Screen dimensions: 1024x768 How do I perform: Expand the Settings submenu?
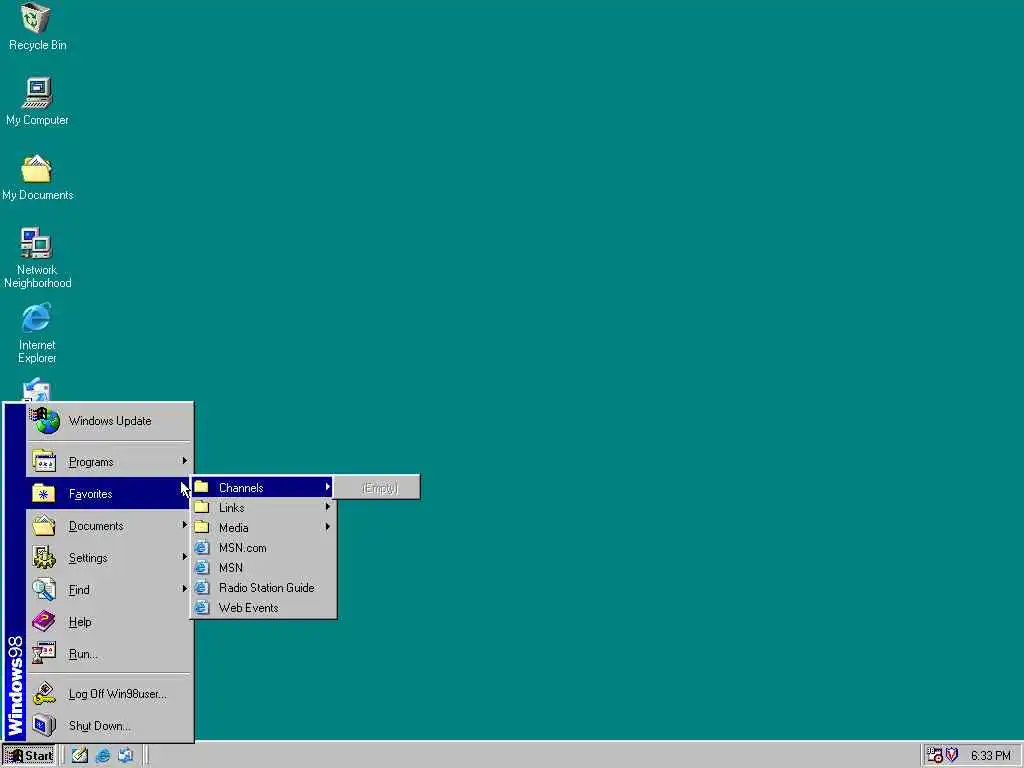(110, 558)
